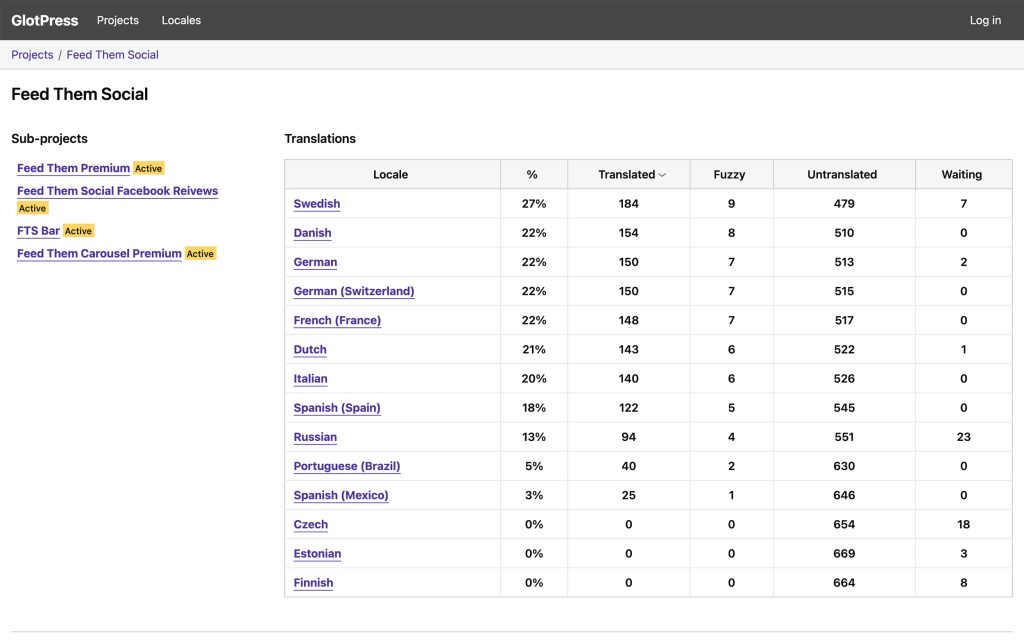Open German (Switzerland) translations

(354, 291)
